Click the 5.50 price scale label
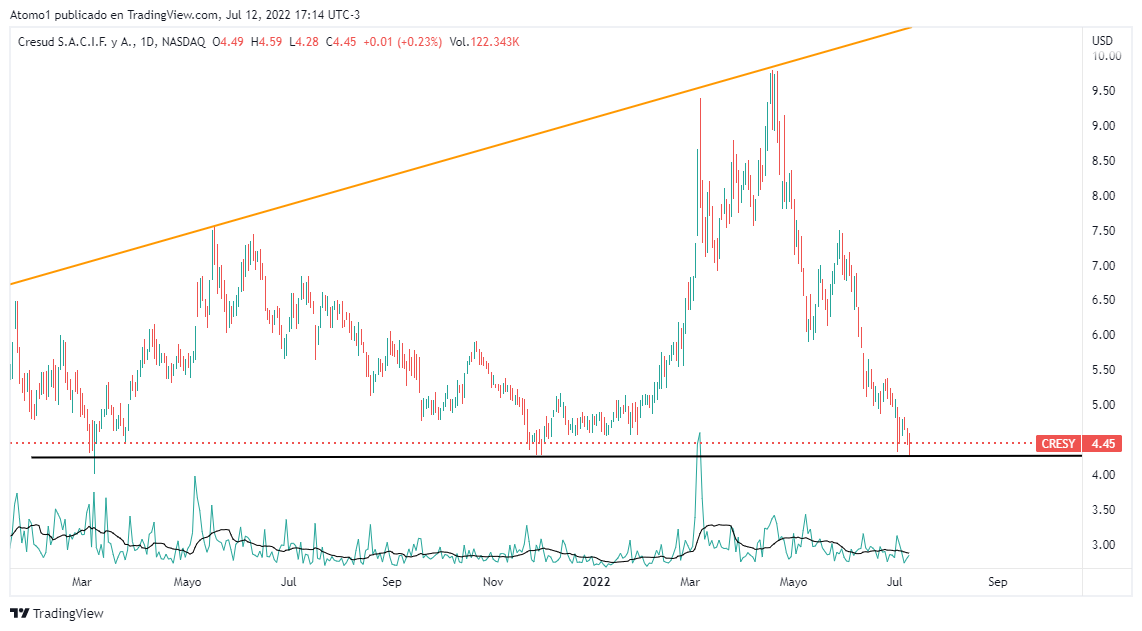Image resolution: width=1142 pixels, height=631 pixels. 1104,370
